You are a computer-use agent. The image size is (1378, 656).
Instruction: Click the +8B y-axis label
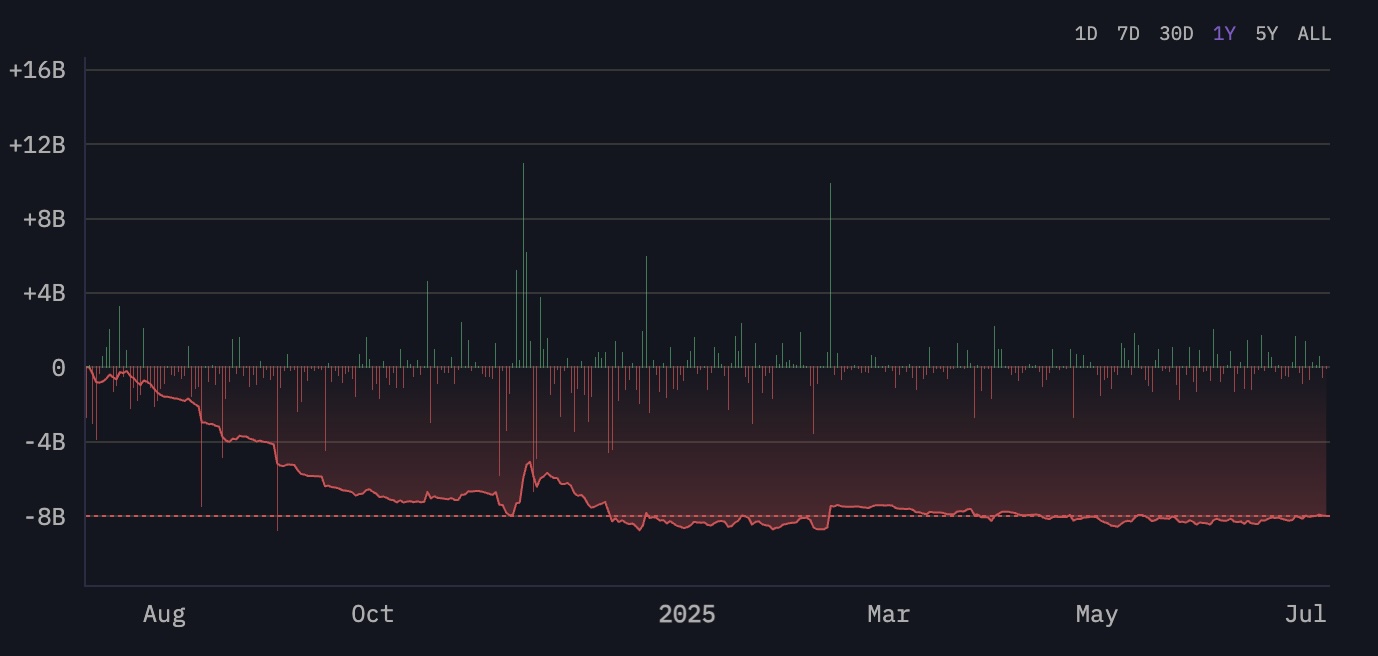click(43, 219)
